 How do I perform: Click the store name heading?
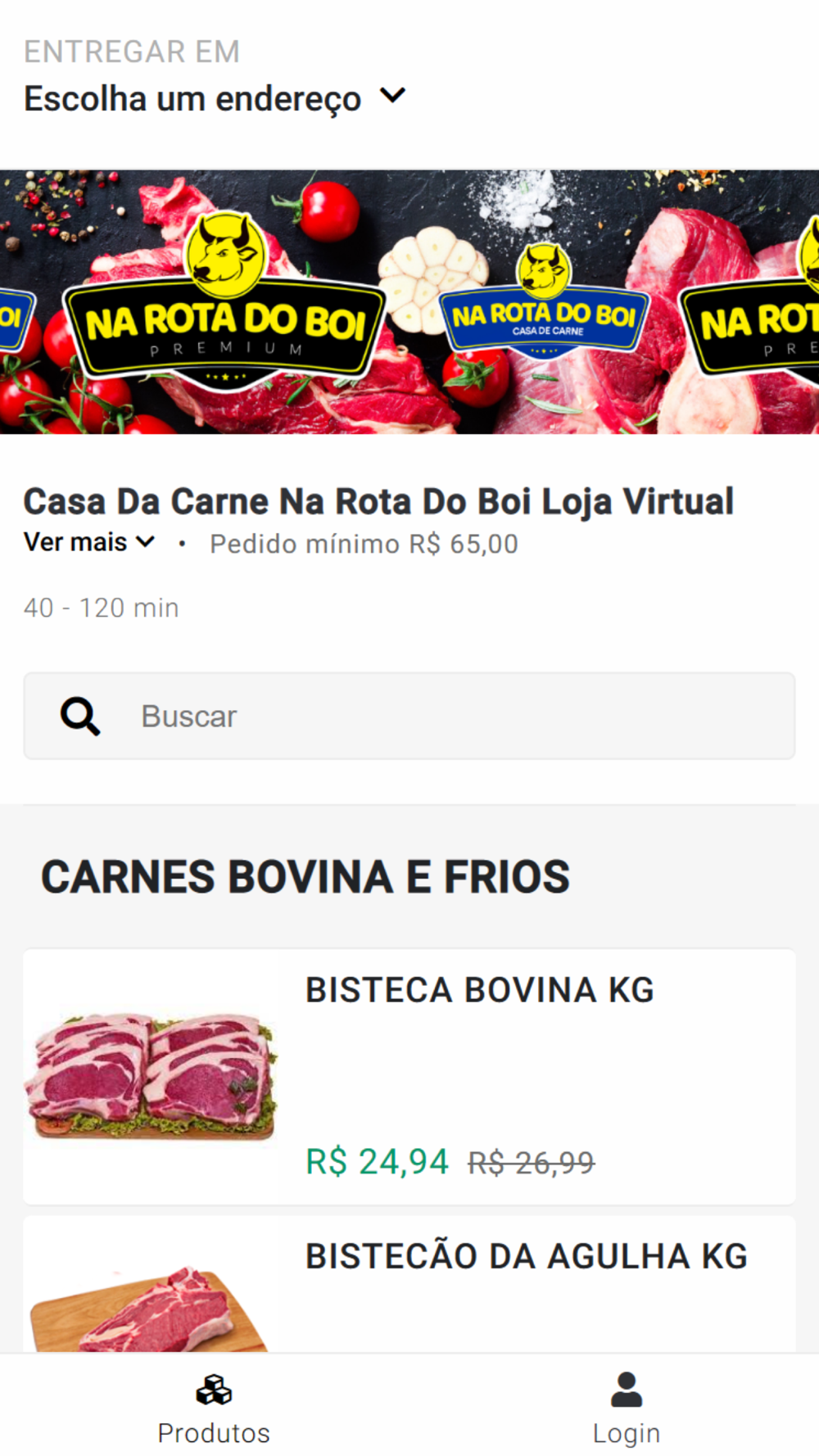[x=378, y=501]
